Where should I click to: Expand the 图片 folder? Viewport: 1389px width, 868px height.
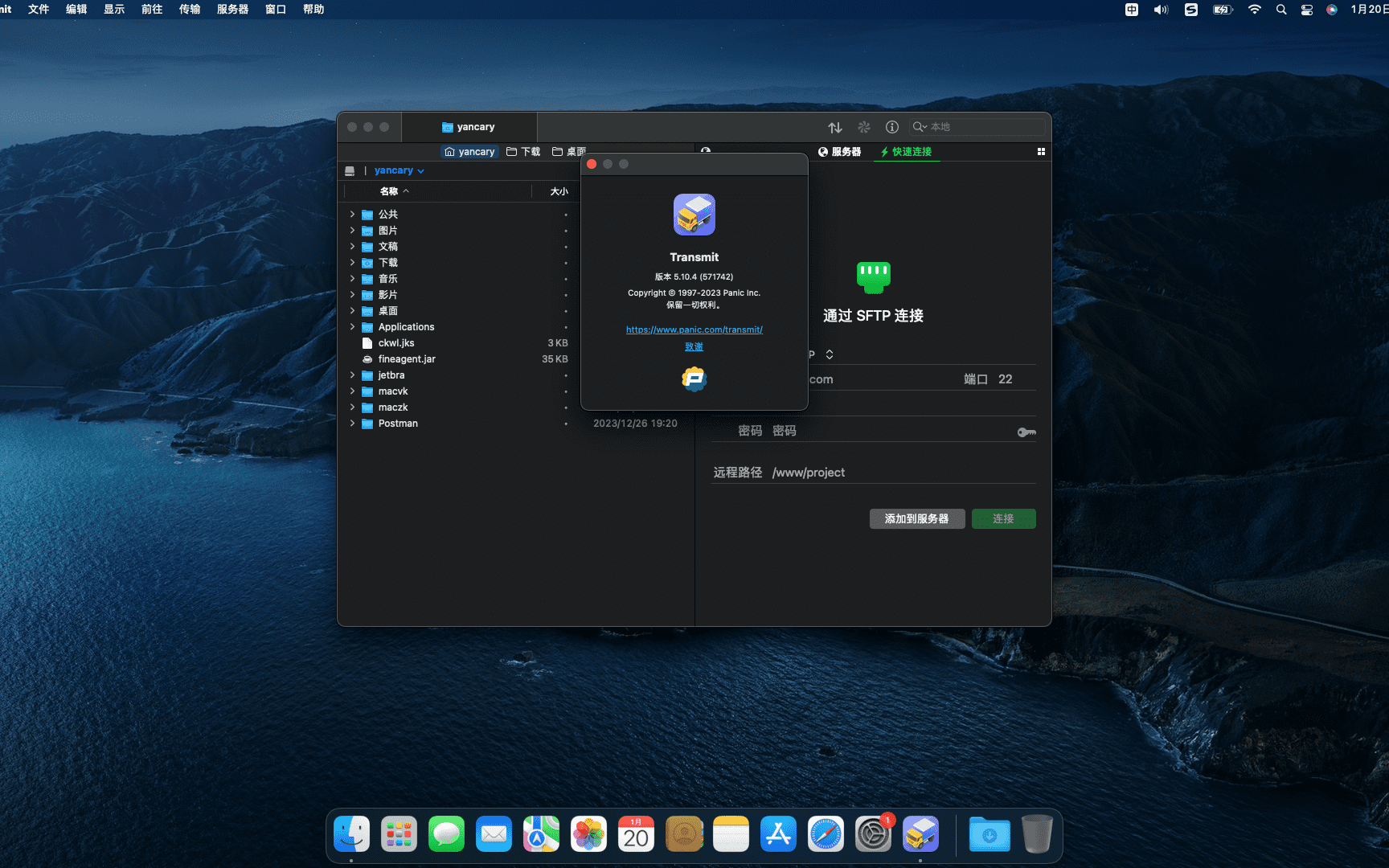coord(352,231)
